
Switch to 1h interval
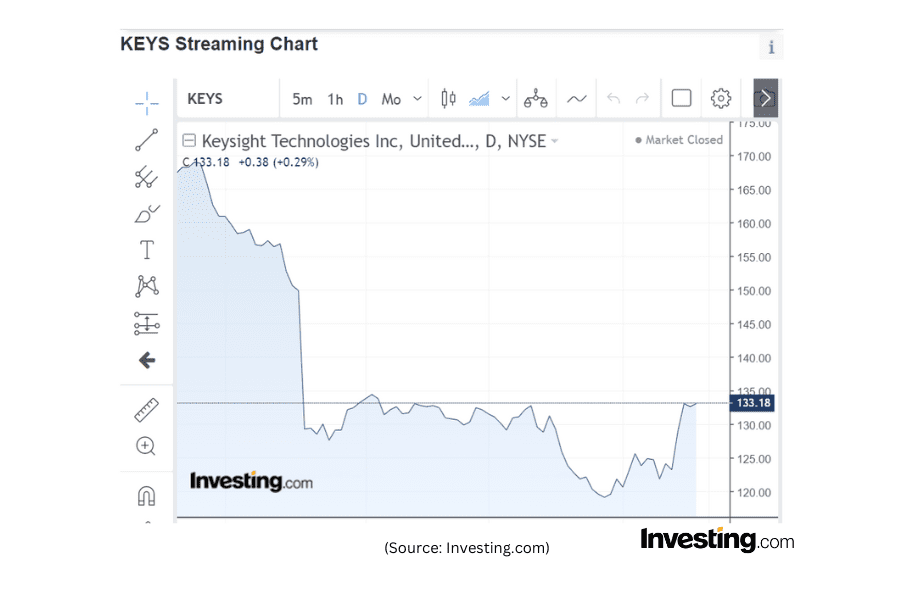(x=335, y=99)
